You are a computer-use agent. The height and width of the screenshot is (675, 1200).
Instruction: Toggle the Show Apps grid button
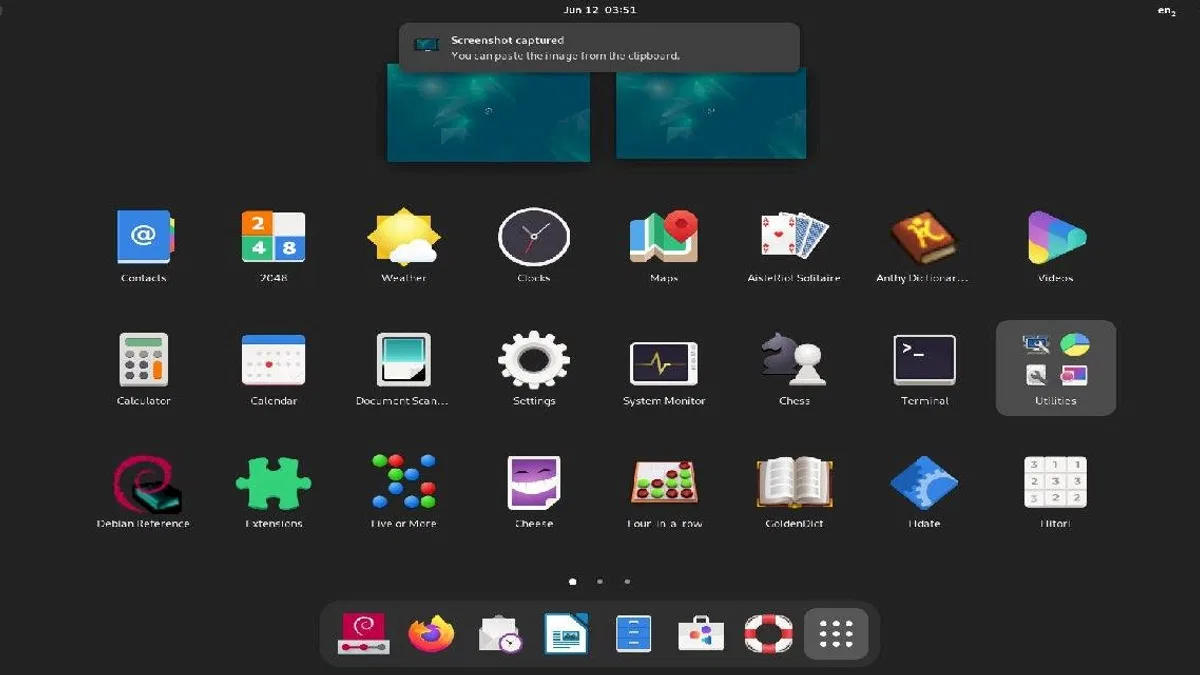click(836, 633)
